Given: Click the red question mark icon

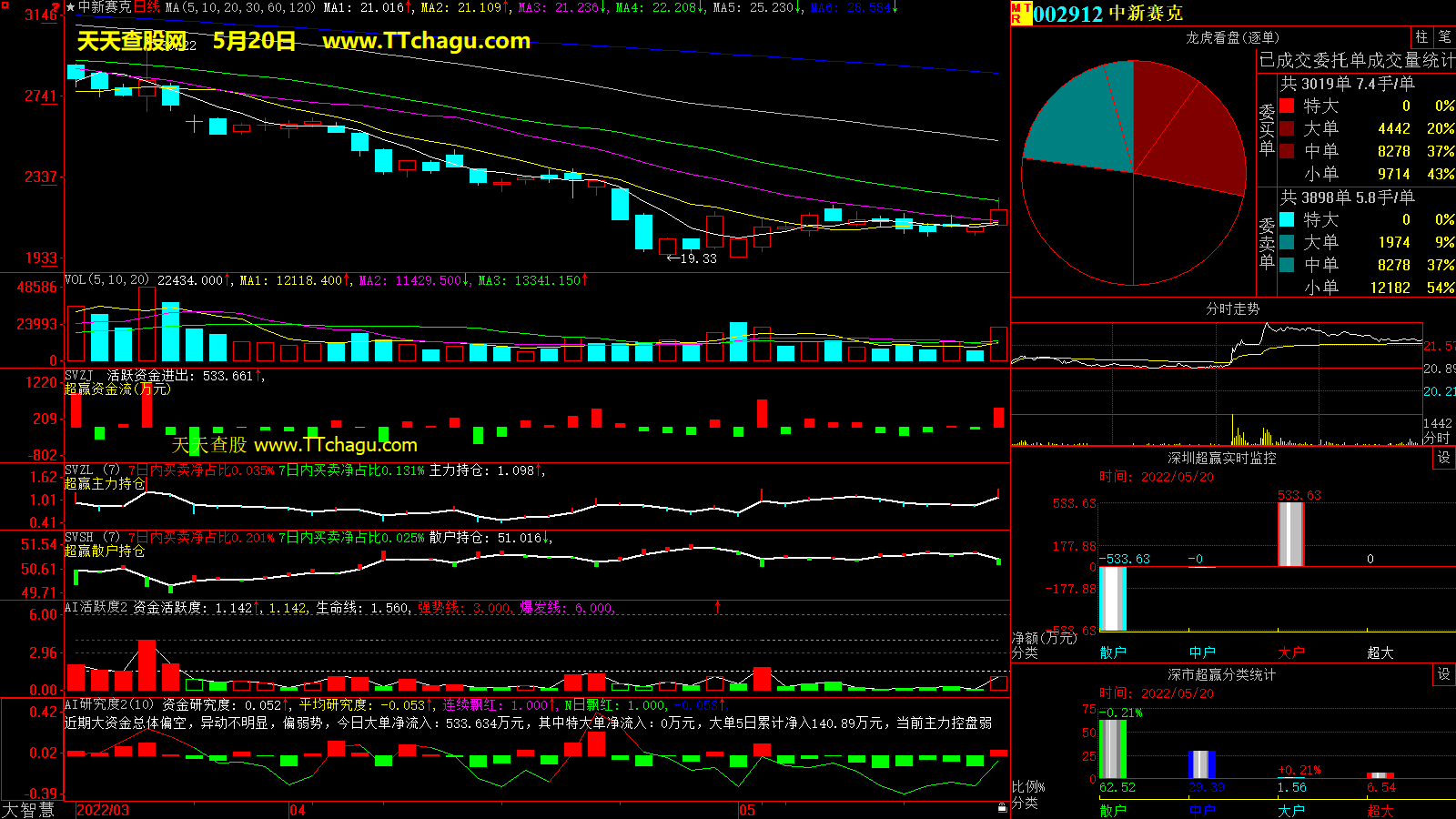Looking at the screenshot, I should 56,7.
